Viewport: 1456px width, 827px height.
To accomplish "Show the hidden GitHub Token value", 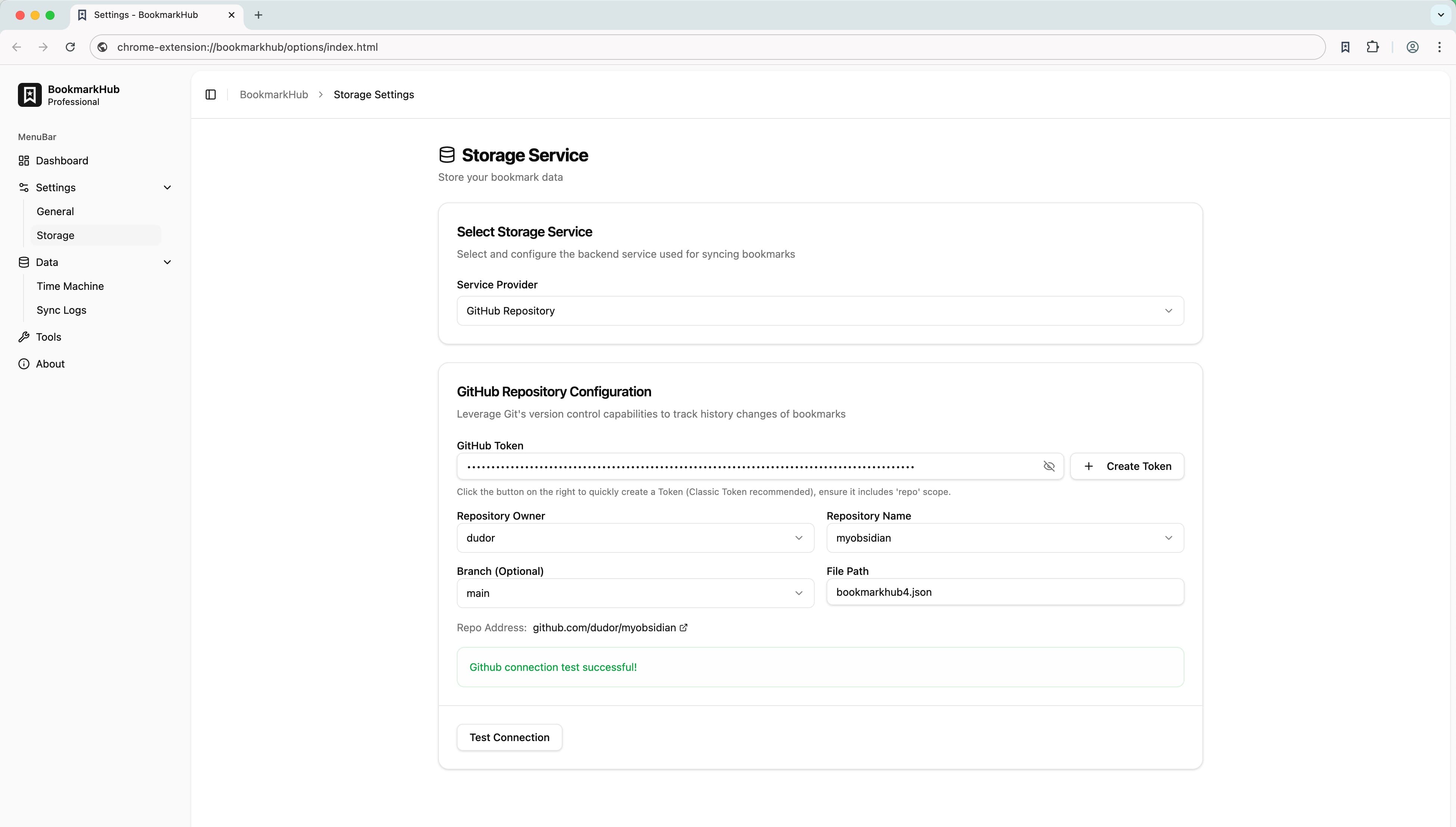I will [x=1049, y=466].
